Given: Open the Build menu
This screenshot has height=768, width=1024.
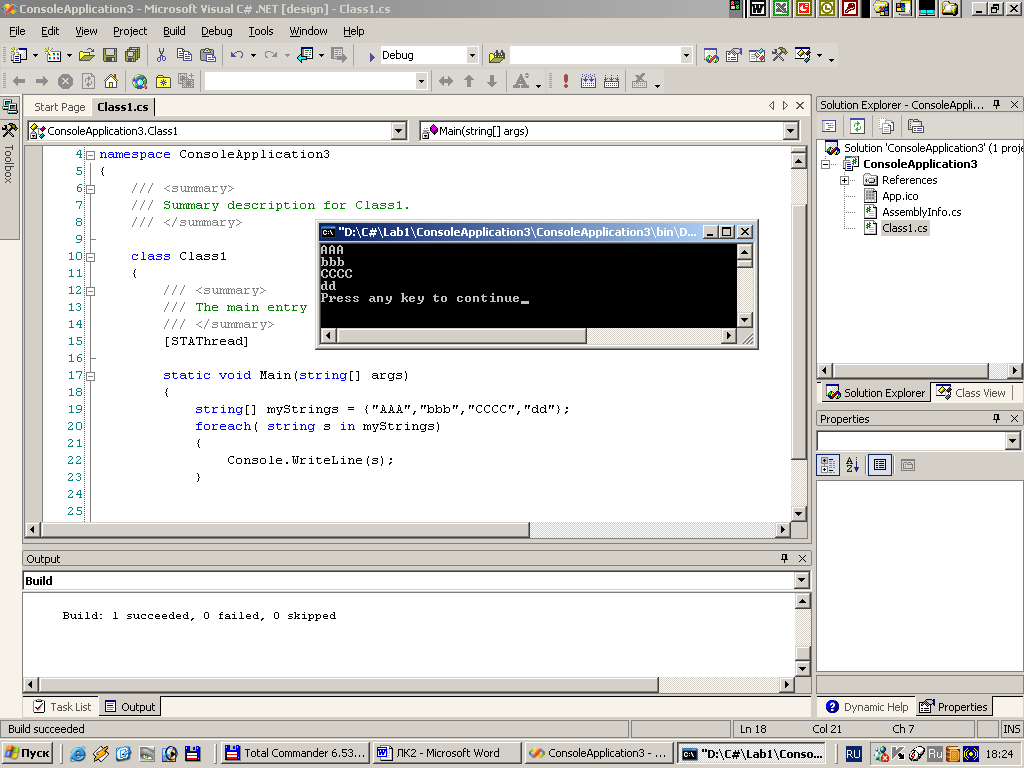Looking at the screenshot, I should point(174,31).
